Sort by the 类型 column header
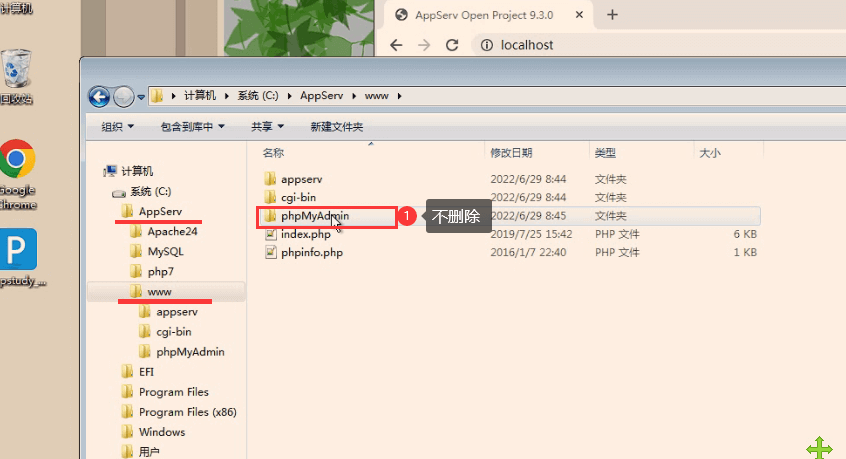 pyautogui.click(x=605, y=153)
